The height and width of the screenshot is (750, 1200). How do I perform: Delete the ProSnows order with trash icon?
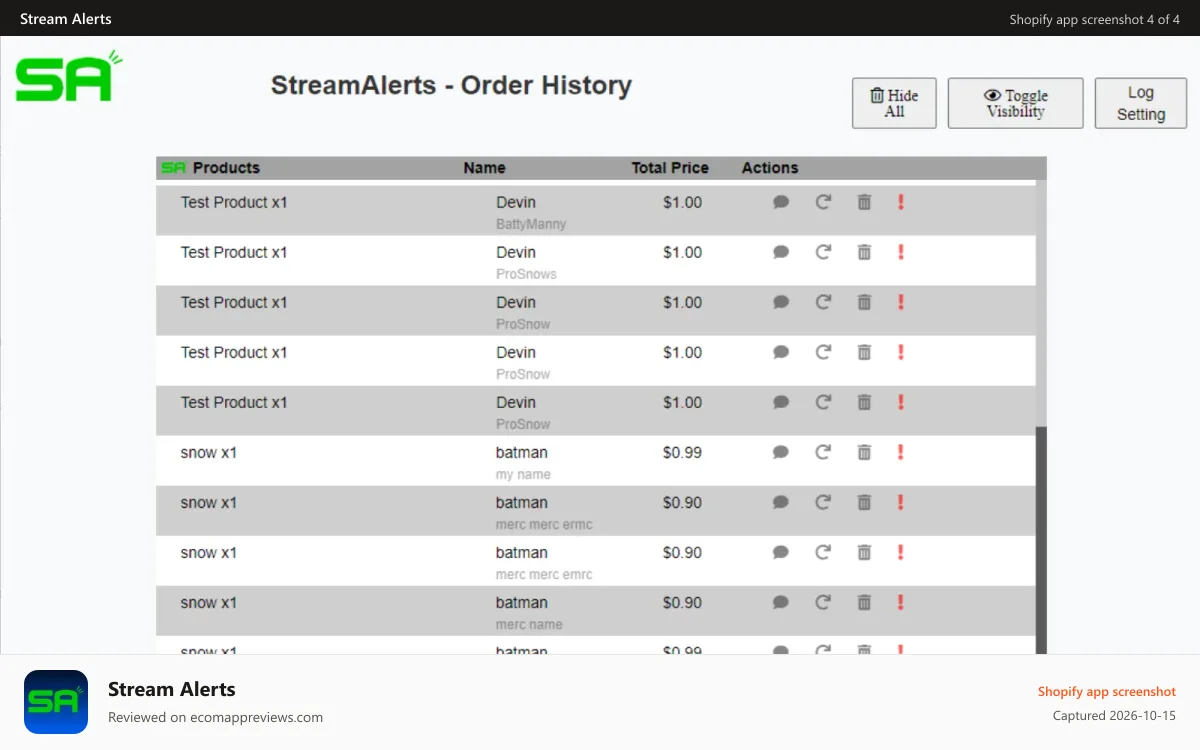point(864,252)
